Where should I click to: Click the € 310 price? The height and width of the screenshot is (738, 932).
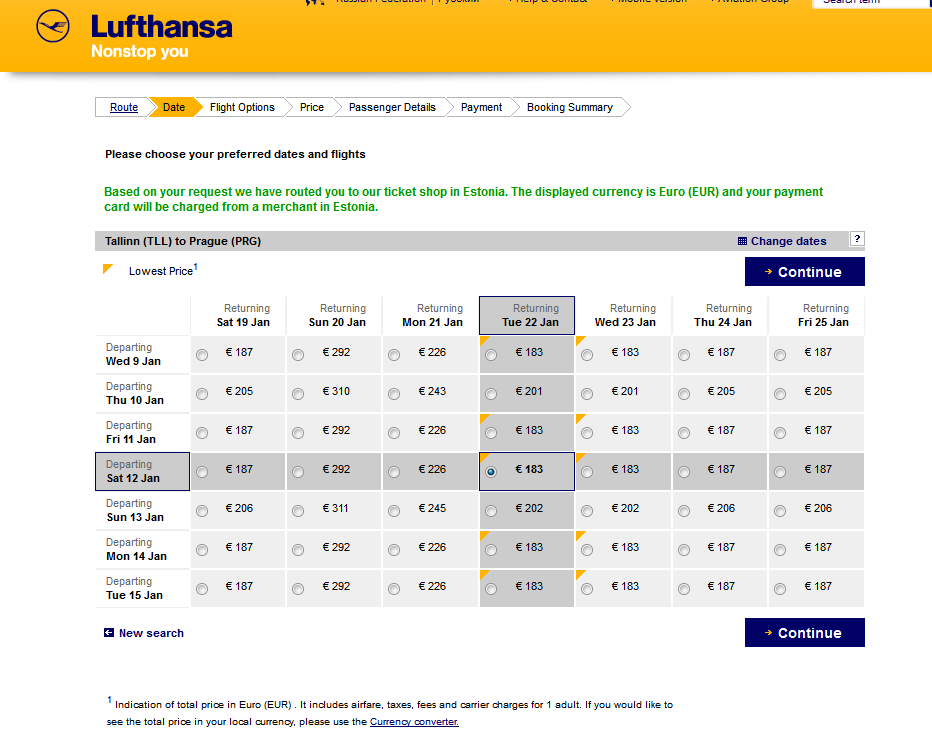336,392
